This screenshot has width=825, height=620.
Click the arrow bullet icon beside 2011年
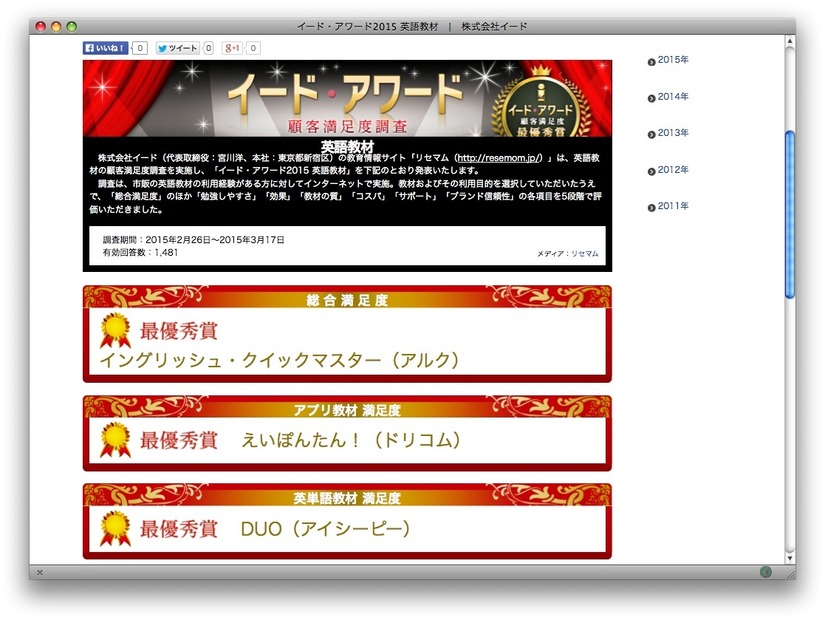click(x=651, y=208)
